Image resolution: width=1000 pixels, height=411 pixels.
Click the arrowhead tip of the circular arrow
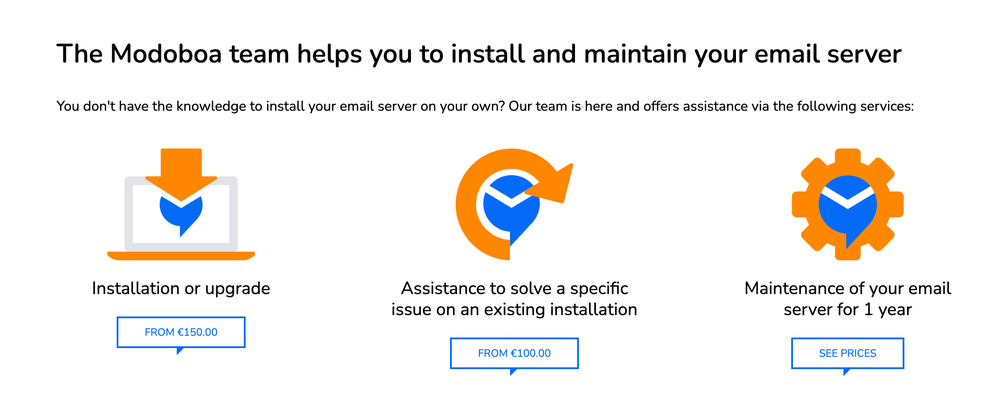(555, 183)
